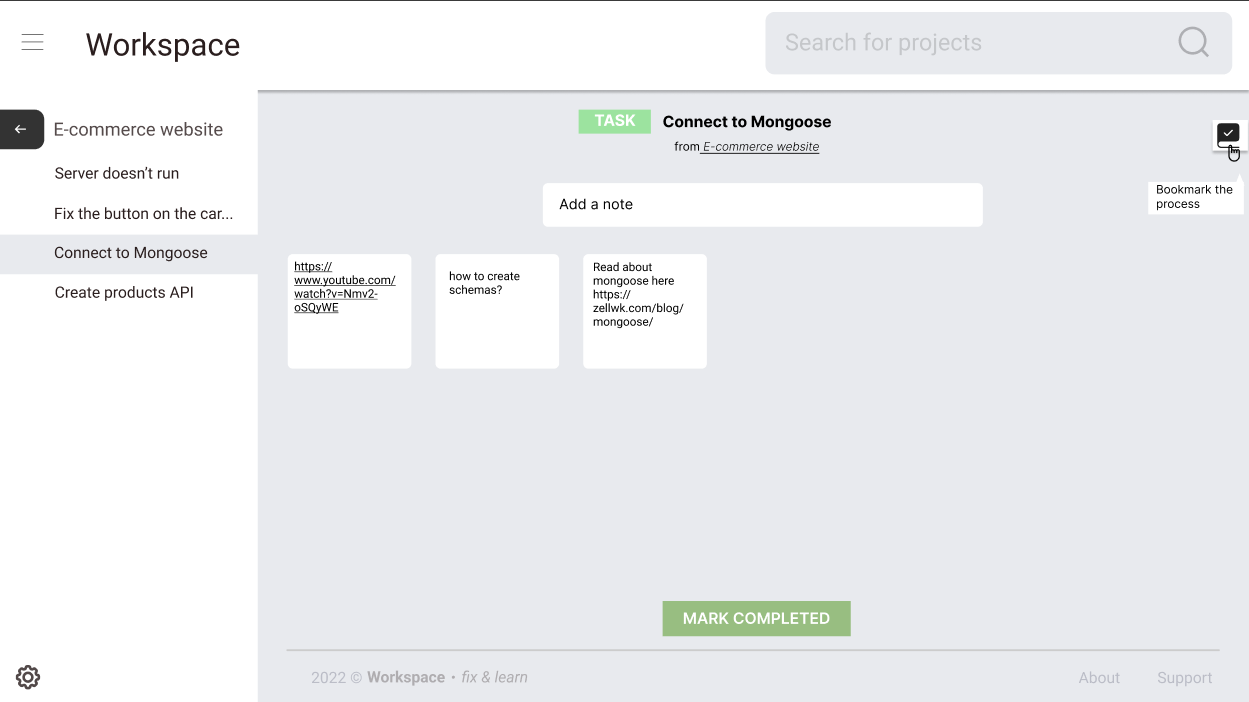Viewport: 1249px width, 702px height.
Task: Open Fix the button on the car... task
Action: click(143, 213)
